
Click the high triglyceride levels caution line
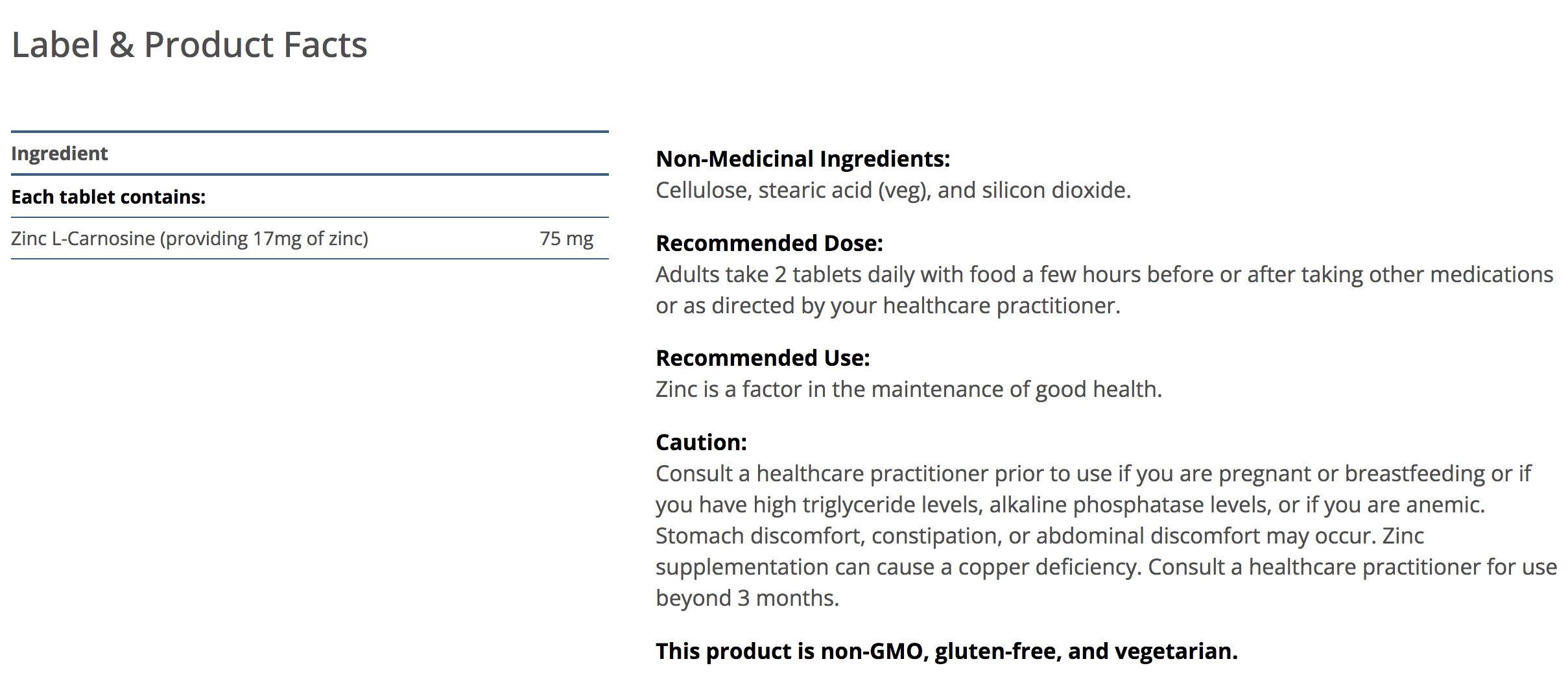click(x=1070, y=505)
